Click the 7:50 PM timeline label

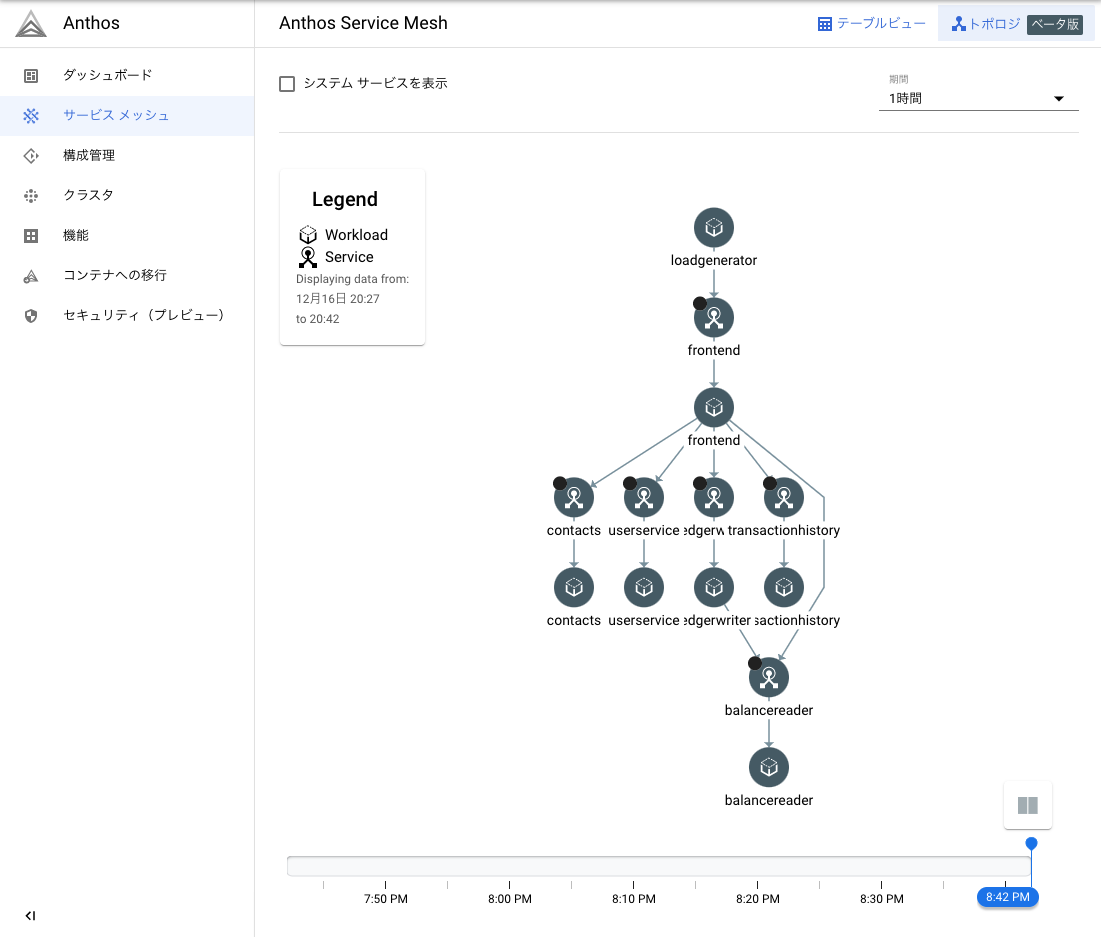[385, 899]
